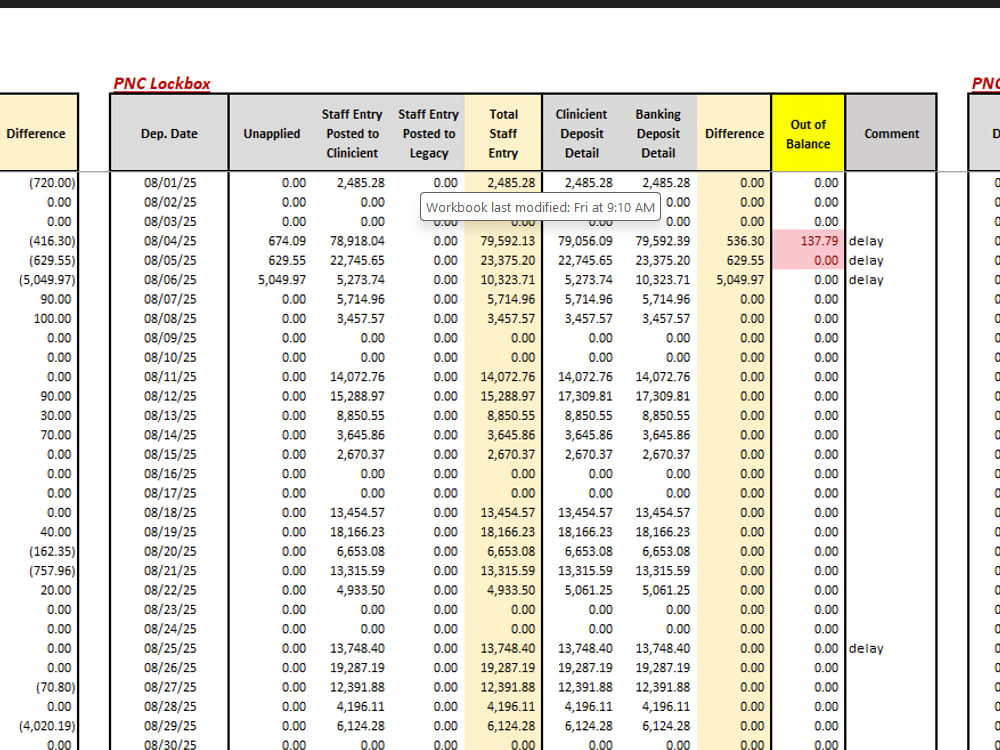Click banking deposit value 79,592.39
1000x750 pixels.
pyautogui.click(x=662, y=241)
